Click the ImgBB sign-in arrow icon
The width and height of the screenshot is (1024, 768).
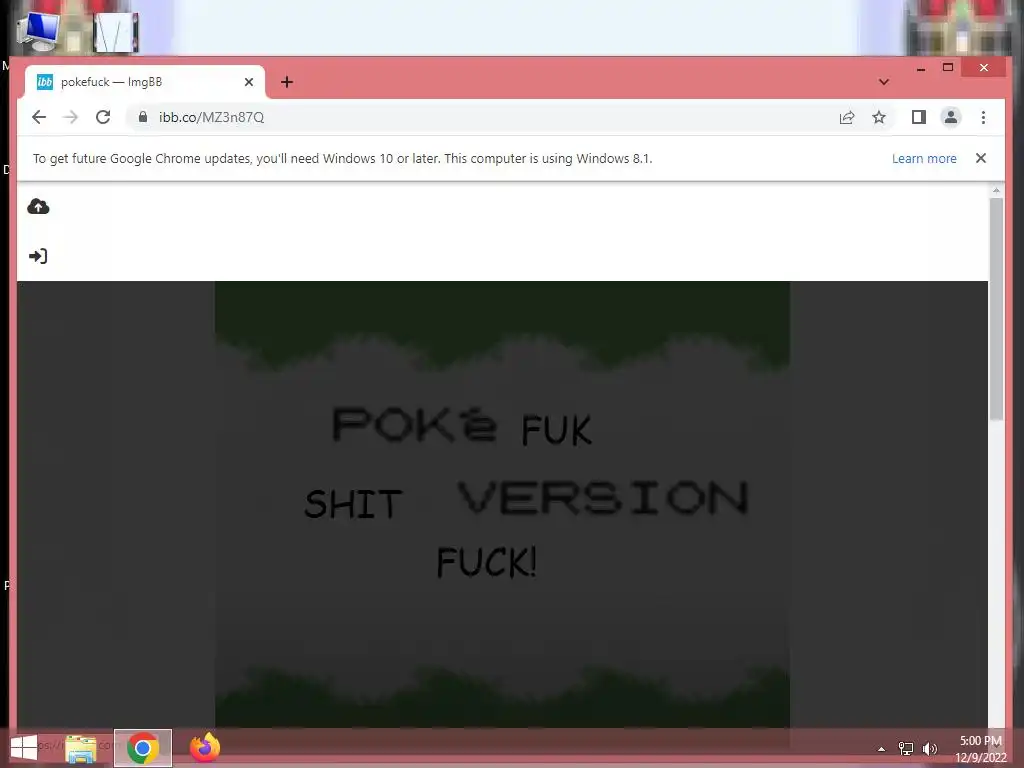coord(38,256)
